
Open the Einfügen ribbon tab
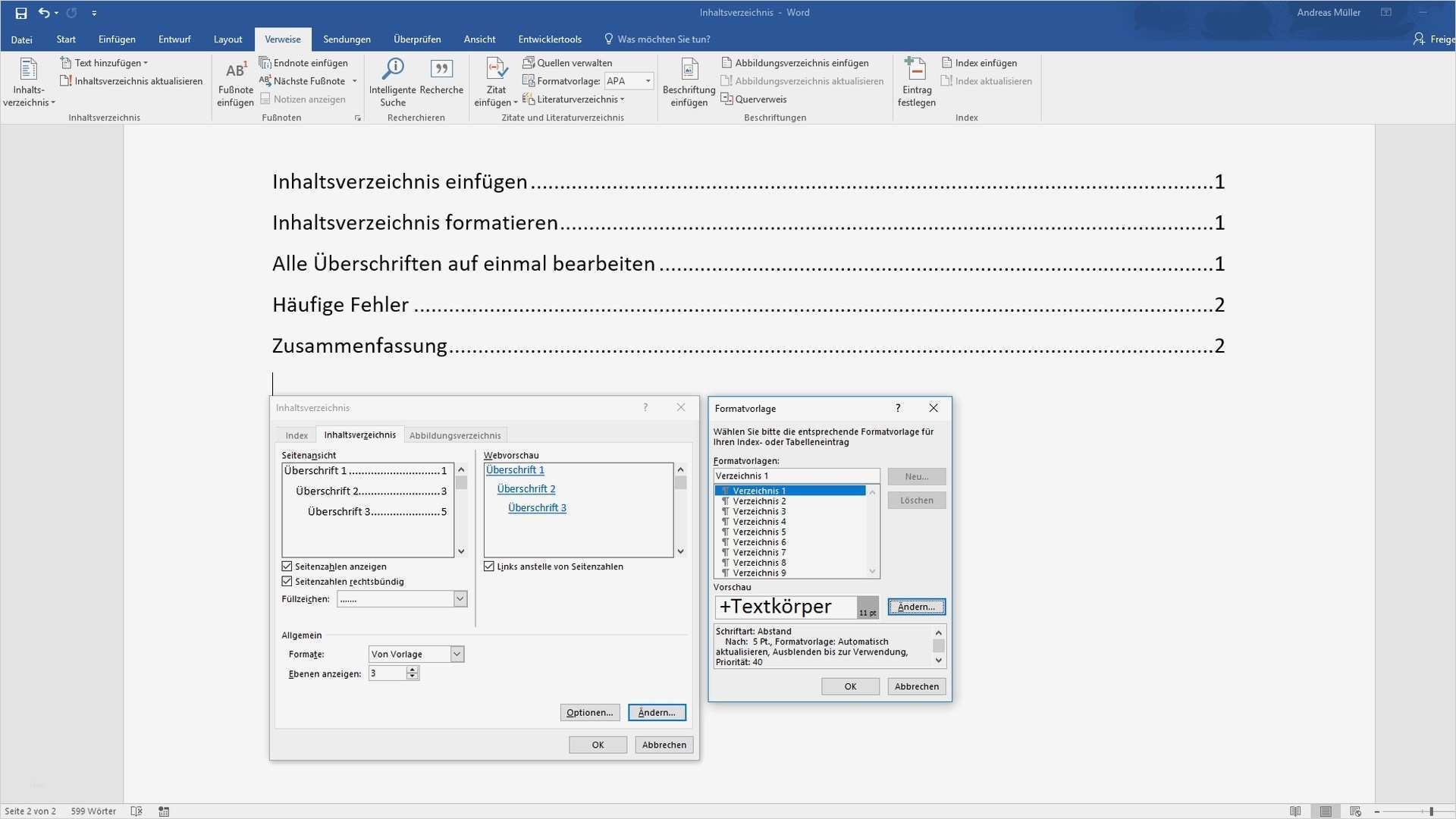tap(117, 39)
